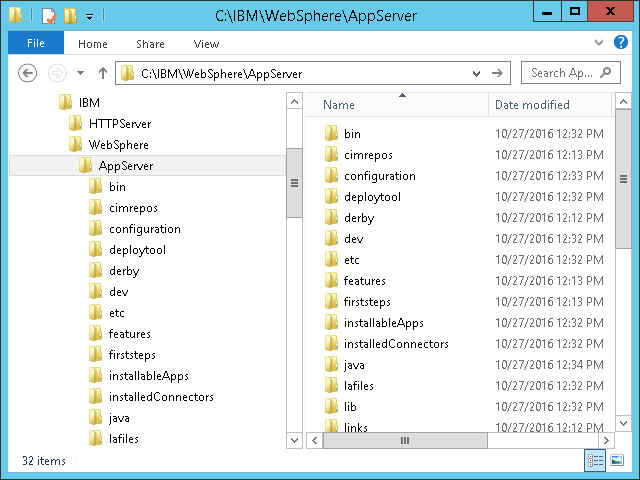Click the address bar go arrow
The width and height of the screenshot is (640, 480).
498,73
